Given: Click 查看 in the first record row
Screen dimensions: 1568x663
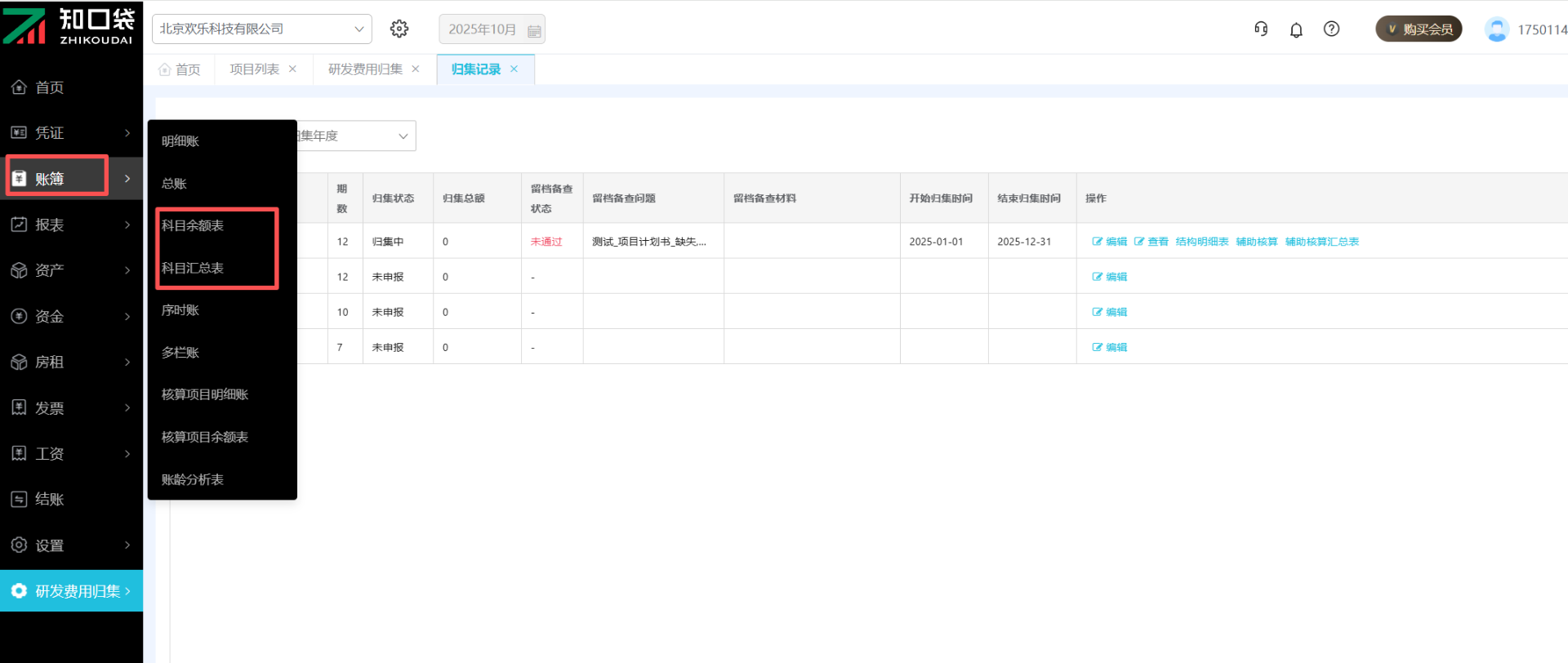Looking at the screenshot, I should (1151, 242).
